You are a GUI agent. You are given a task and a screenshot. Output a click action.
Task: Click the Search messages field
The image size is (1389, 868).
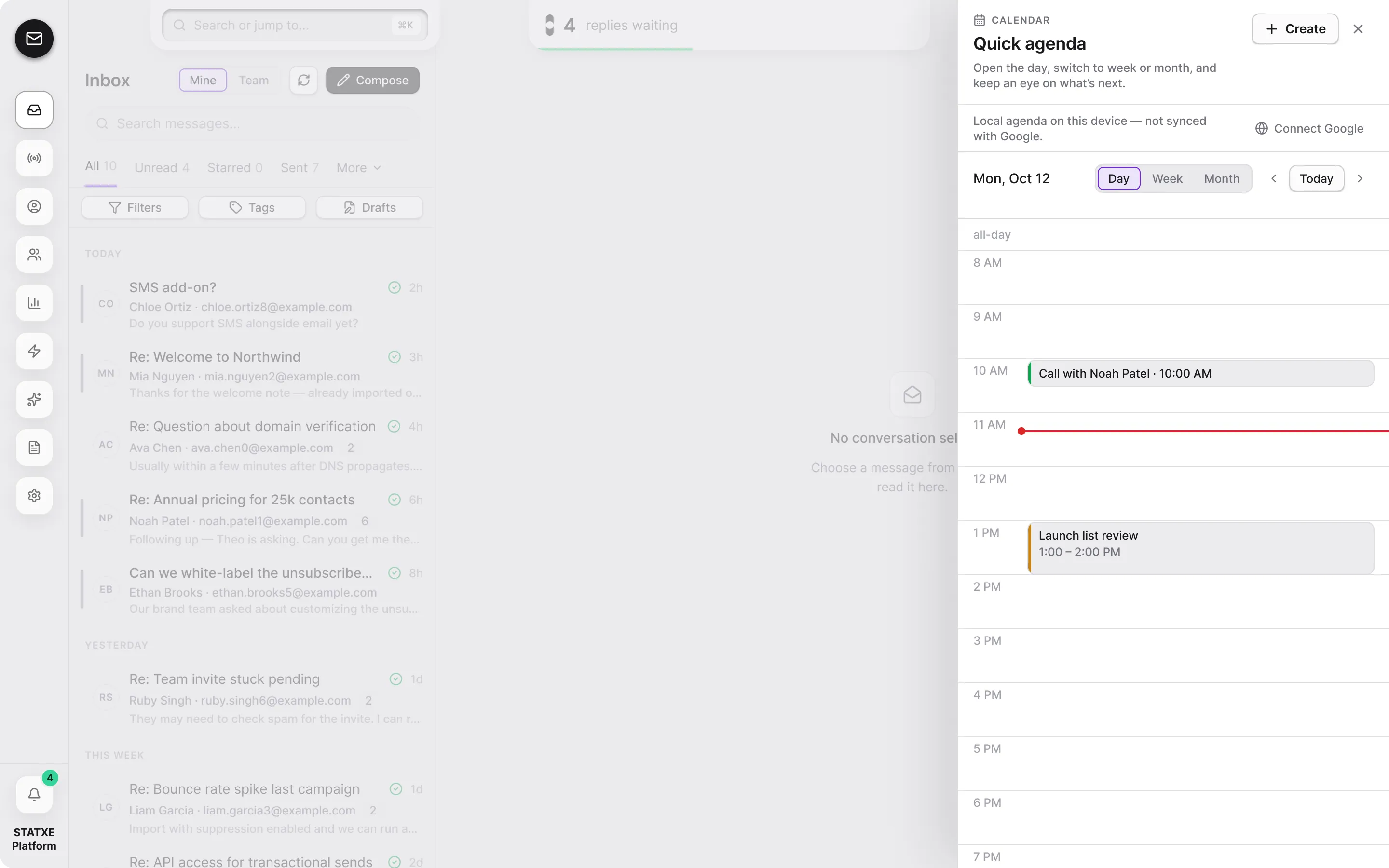[253, 123]
